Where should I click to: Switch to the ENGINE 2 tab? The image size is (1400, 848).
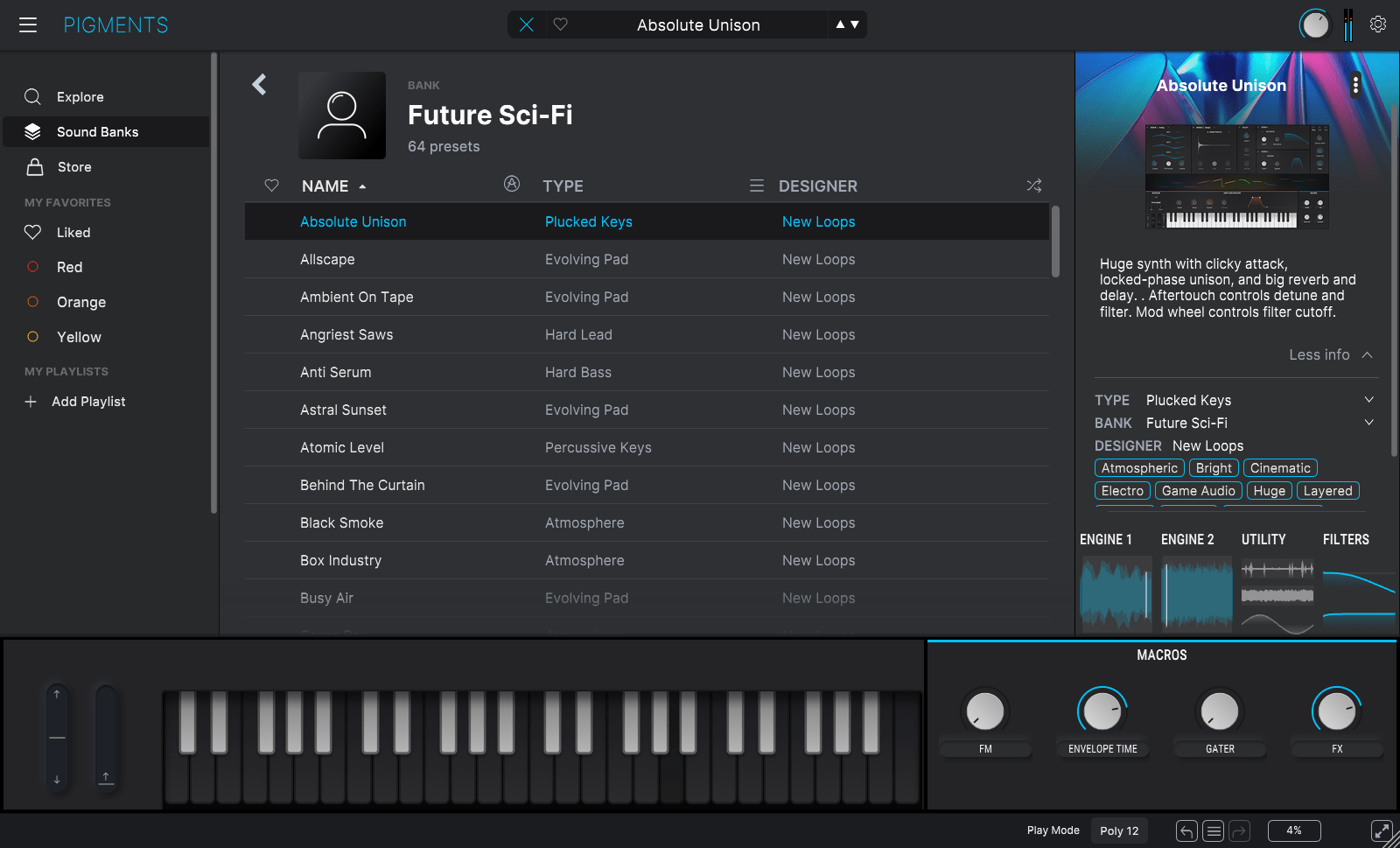(1186, 539)
